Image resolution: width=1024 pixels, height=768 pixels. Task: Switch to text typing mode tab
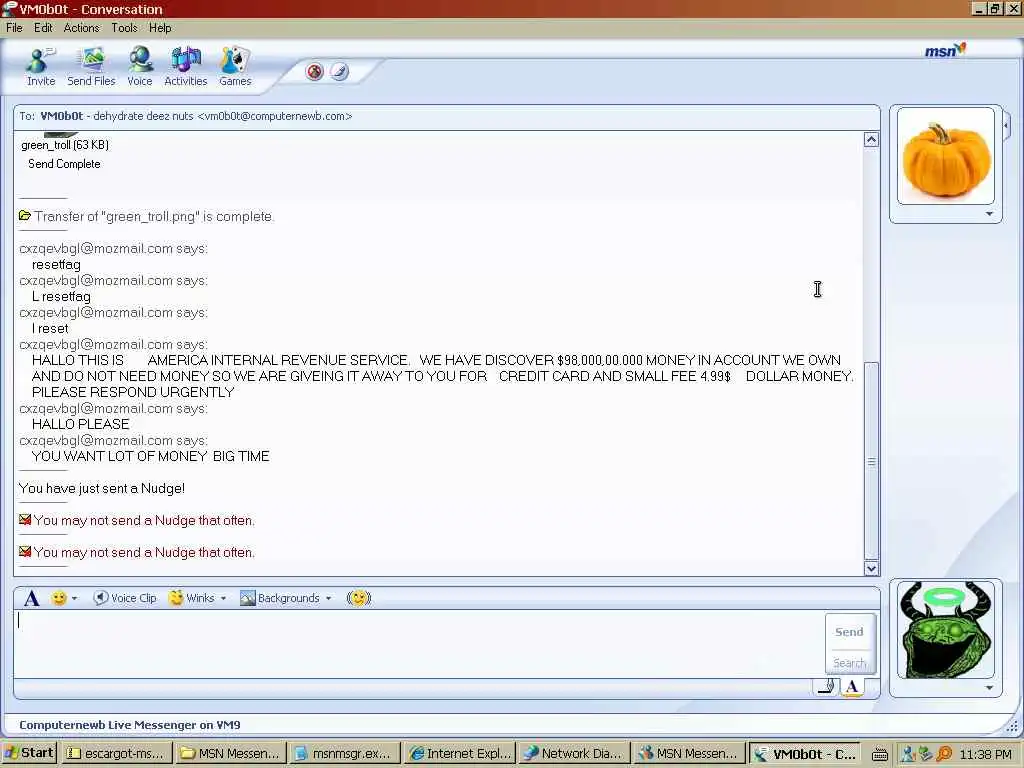click(852, 686)
